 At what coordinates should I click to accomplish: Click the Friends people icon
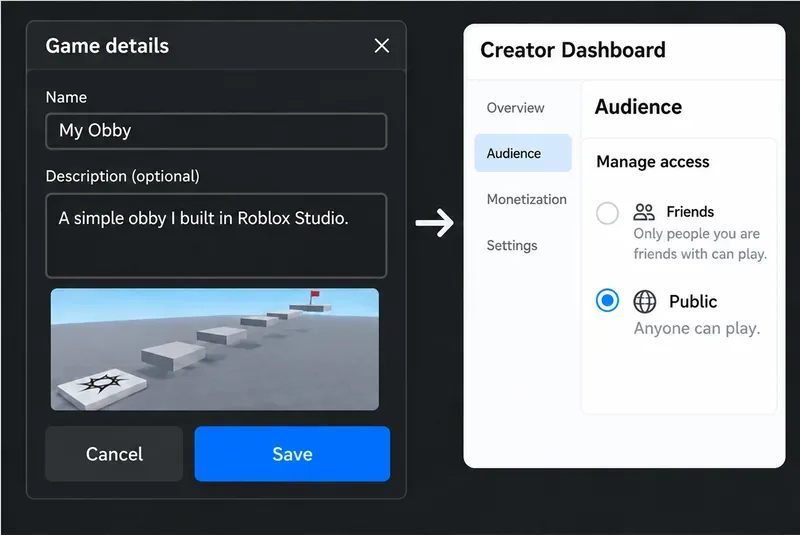coord(644,212)
